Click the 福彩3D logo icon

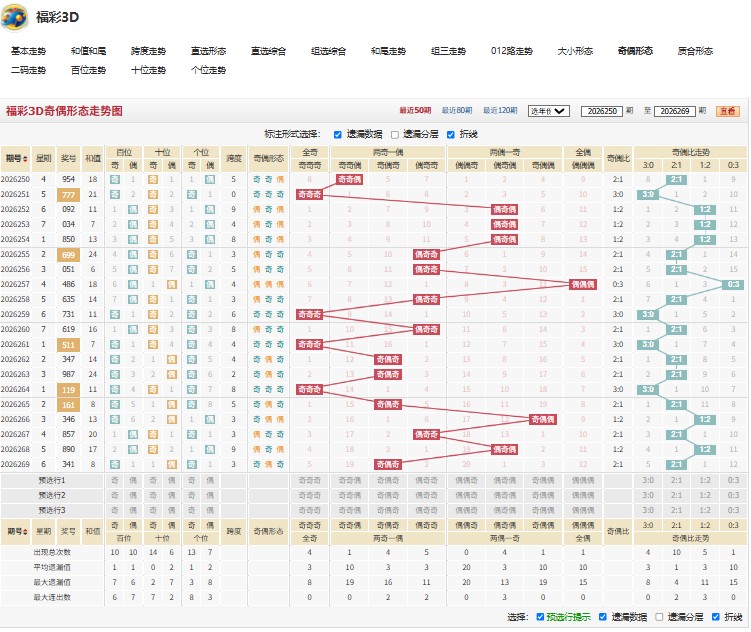[x=14, y=18]
